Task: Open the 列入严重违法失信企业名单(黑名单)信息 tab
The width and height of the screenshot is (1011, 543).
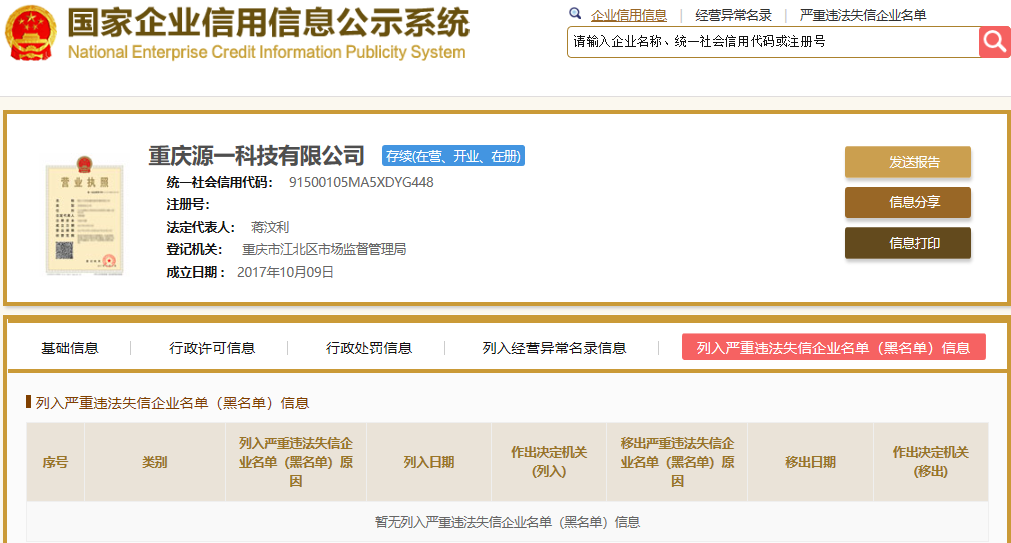Action: pyautogui.click(x=834, y=348)
